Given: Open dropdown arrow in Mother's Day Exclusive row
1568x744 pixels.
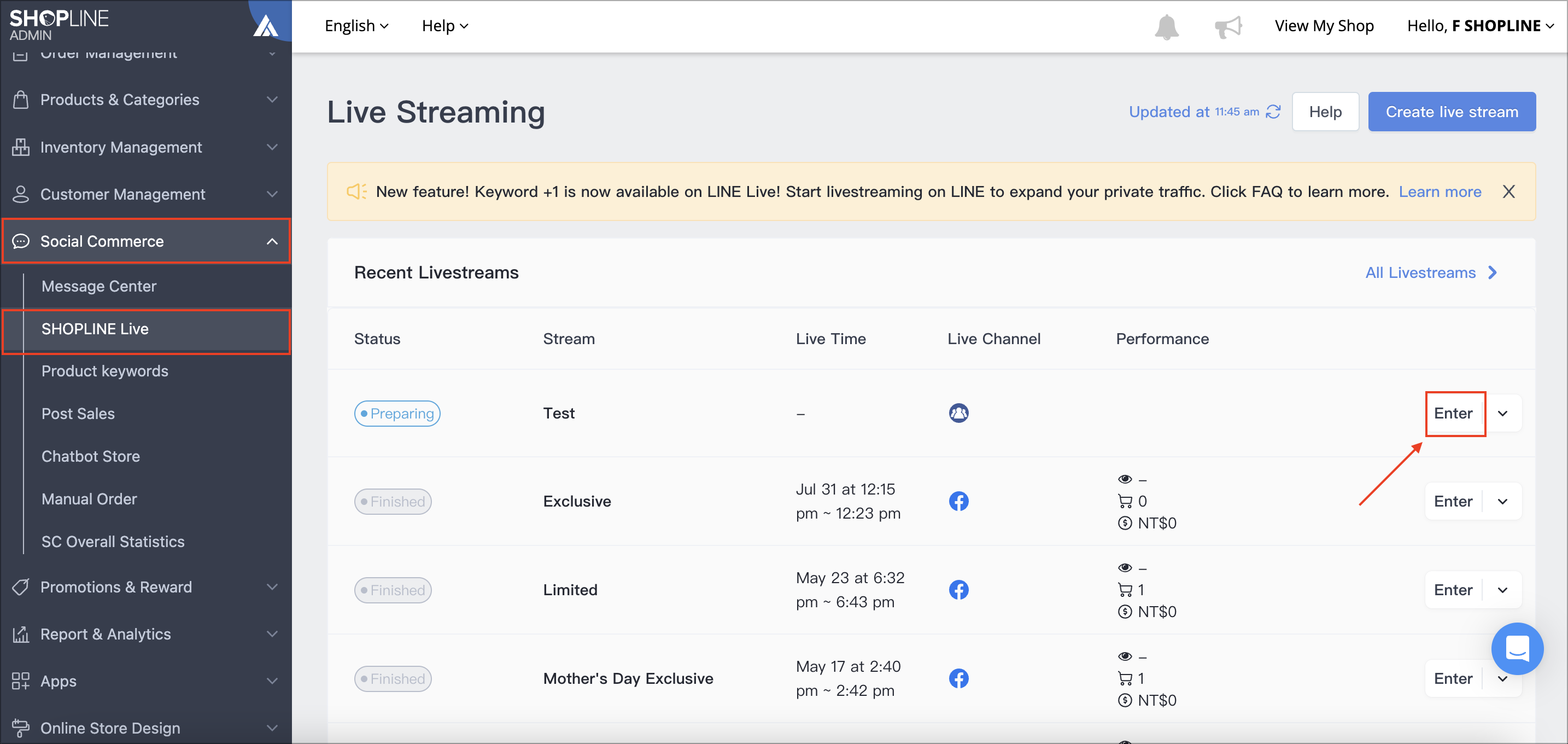Looking at the screenshot, I should click(1502, 679).
